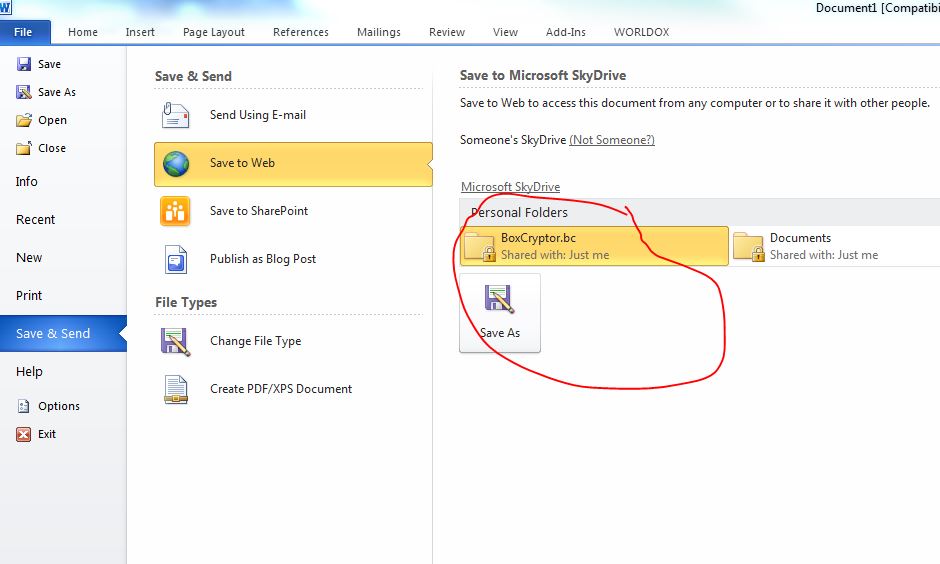940x564 pixels.
Task: Click the red Exit icon
Action: click(x=23, y=435)
